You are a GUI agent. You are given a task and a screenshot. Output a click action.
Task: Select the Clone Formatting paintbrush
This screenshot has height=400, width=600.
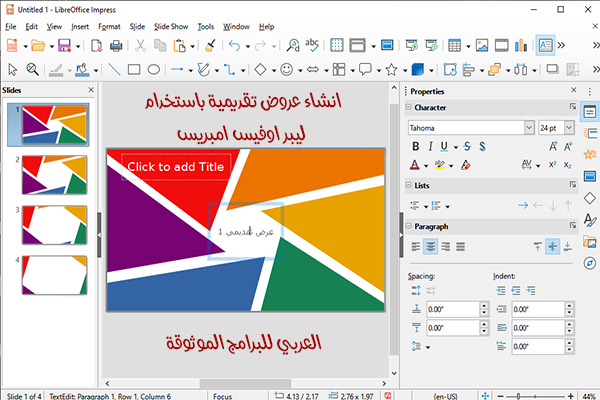point(210,46)
